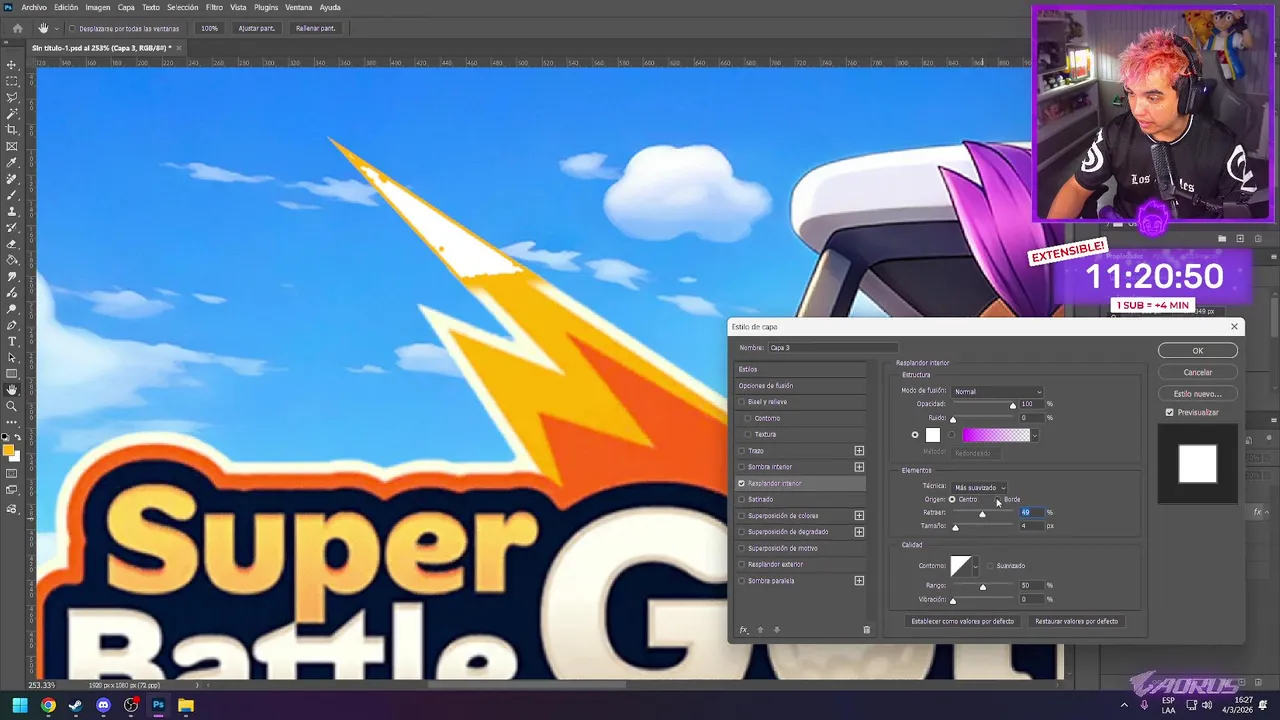1280x720 pixels.
Task: Click Establecer como valores por defecto
Action: [x=962, y=621]
